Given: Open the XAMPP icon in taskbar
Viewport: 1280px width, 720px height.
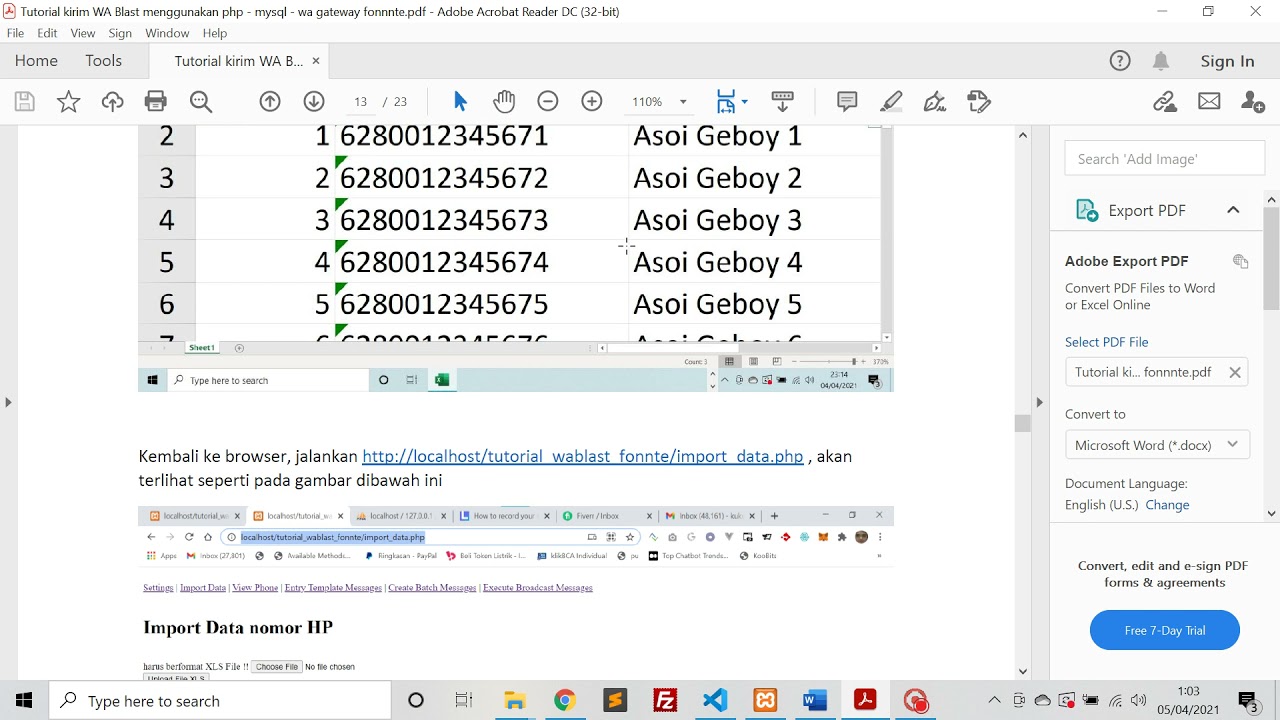Looking at the screenshot, I should click(765, 701).
